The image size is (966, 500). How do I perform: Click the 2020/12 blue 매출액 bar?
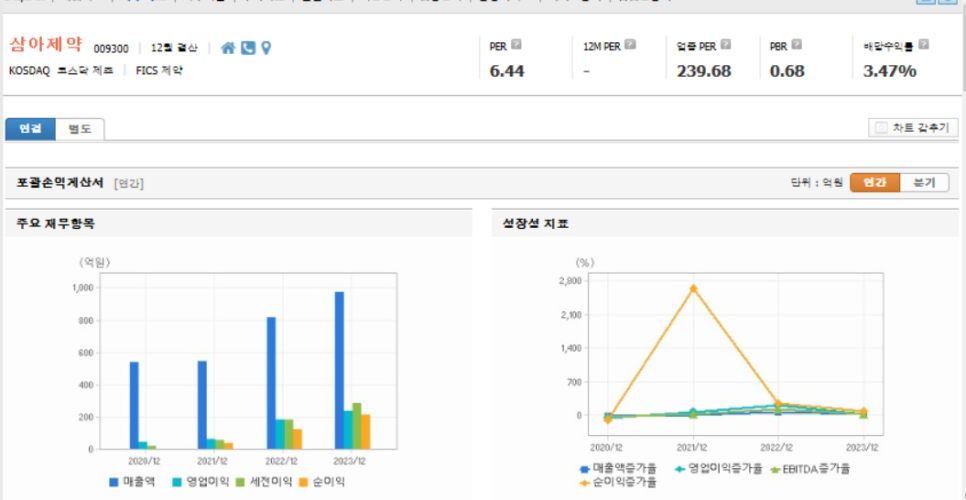tap(134, 405)
